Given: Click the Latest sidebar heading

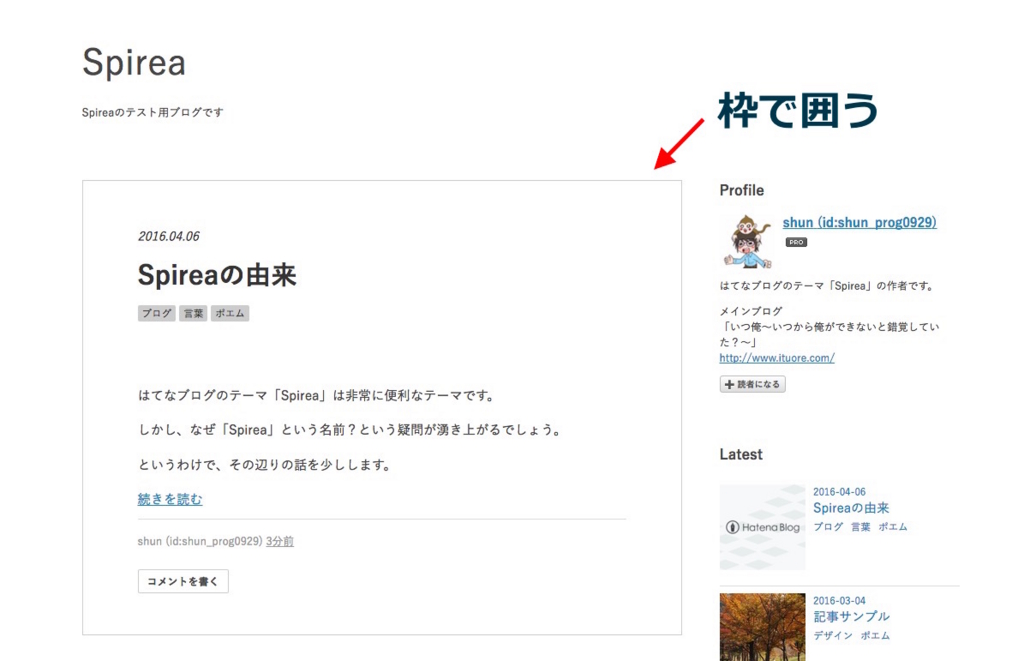Looking at the screenshot, I should [741, 455].
